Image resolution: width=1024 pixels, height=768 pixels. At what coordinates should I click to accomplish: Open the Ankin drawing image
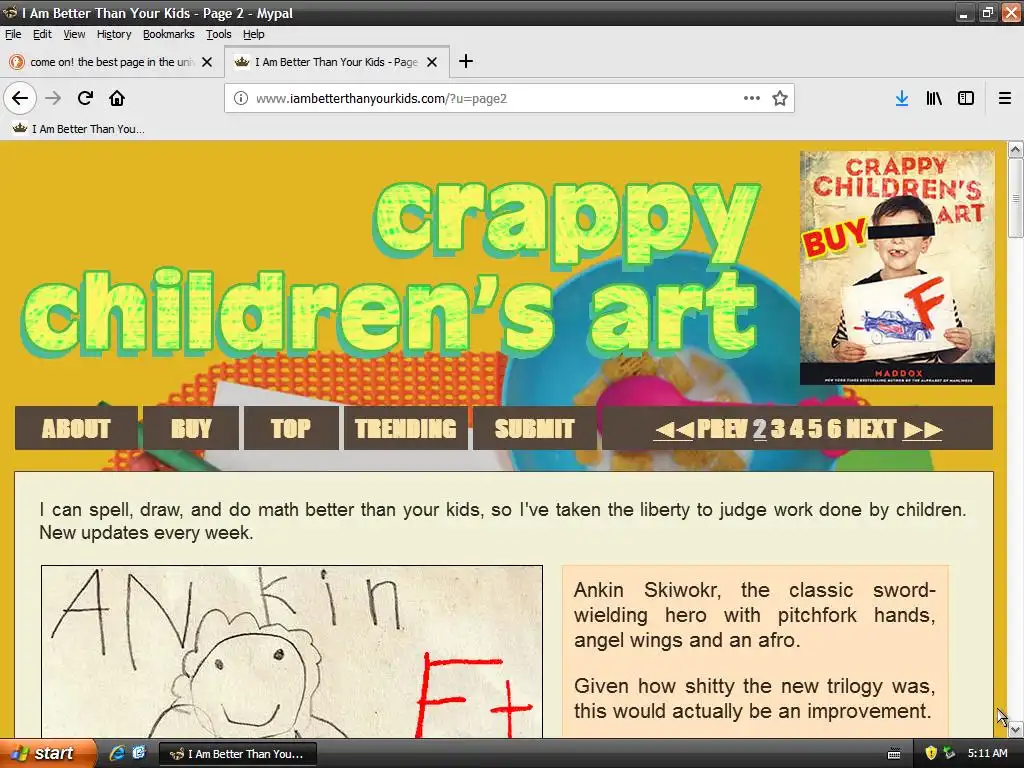292,652
